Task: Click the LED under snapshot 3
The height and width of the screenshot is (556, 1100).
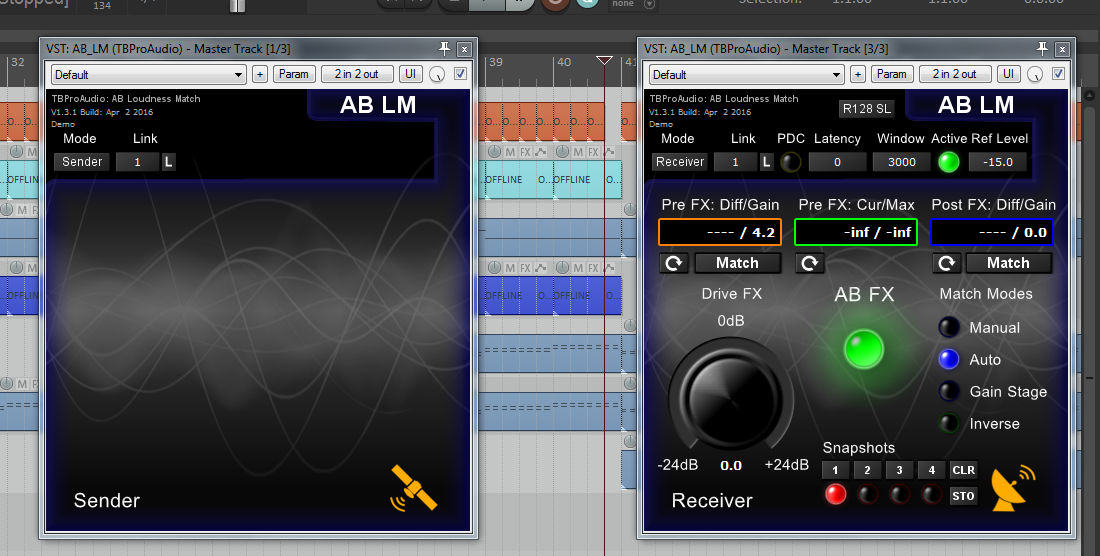Action: (899, 494)
